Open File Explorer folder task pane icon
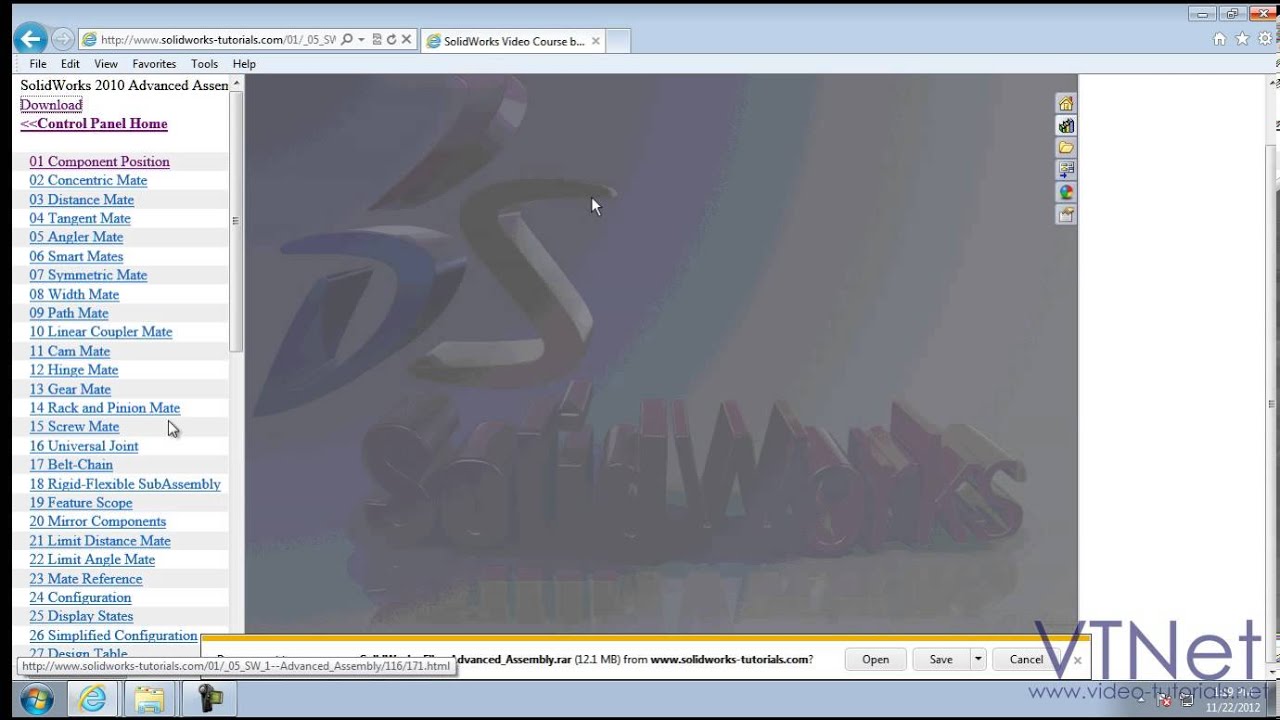 (1066, 148)
